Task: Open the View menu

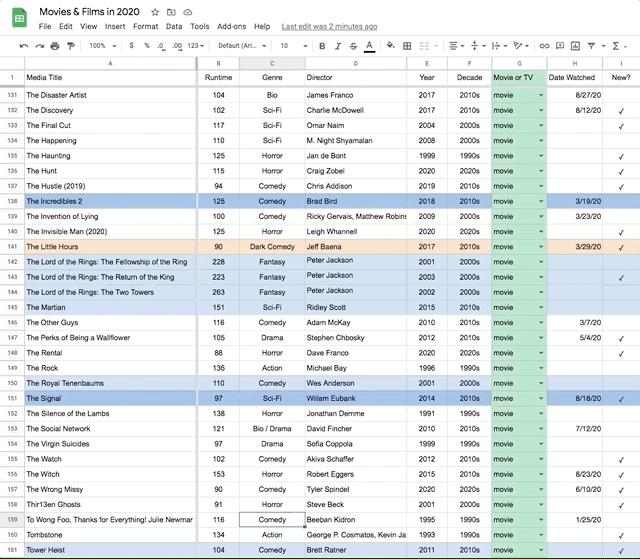Action: point(89,27)
